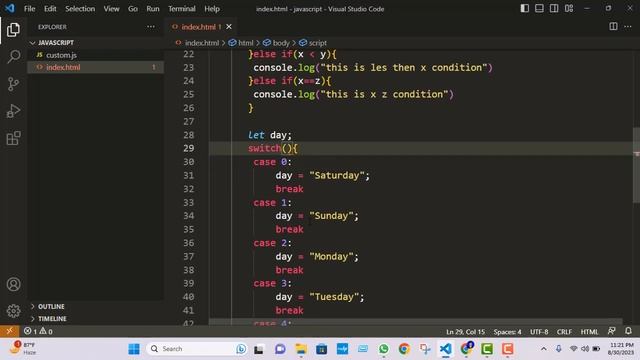This screenshot has width=640, height=360.
Task: Click the Explorer more actions ellipsis
Action: tap(151, 27)
